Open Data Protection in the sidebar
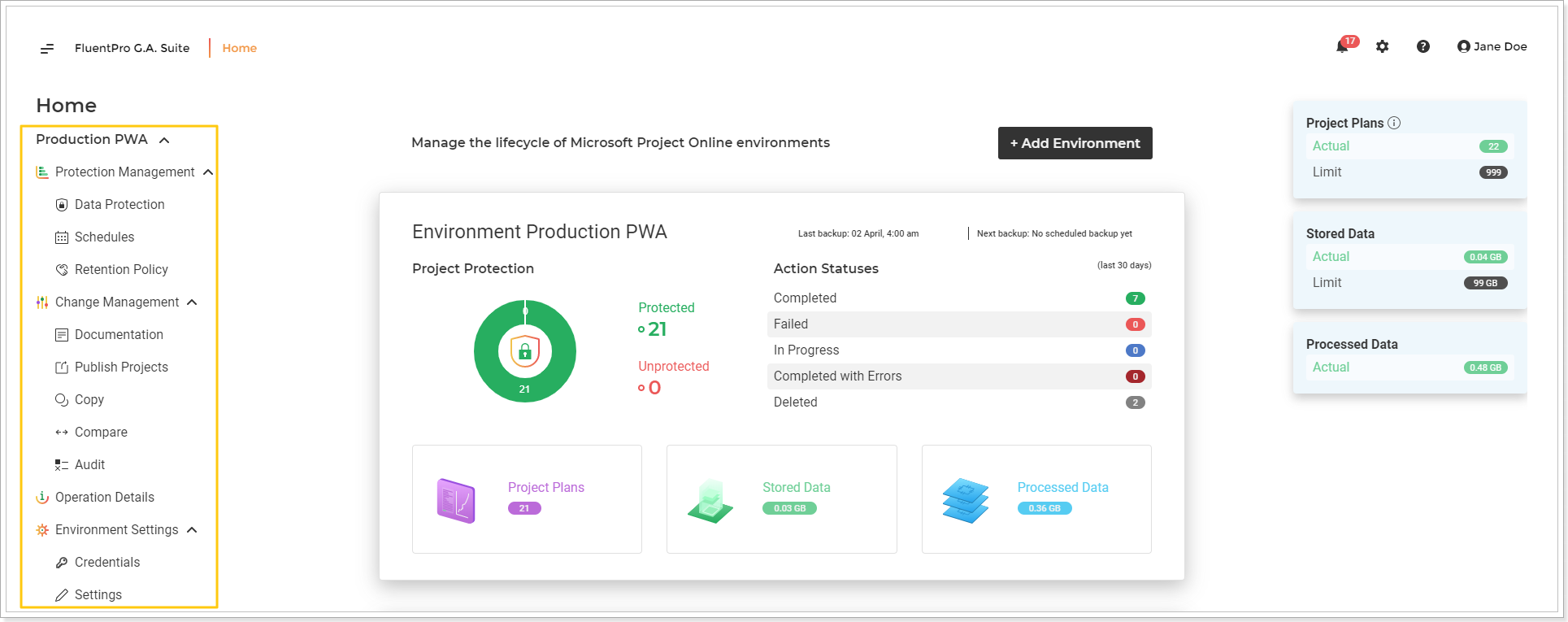Viewport: 1568px width, 622px height. tap(119, 205)
